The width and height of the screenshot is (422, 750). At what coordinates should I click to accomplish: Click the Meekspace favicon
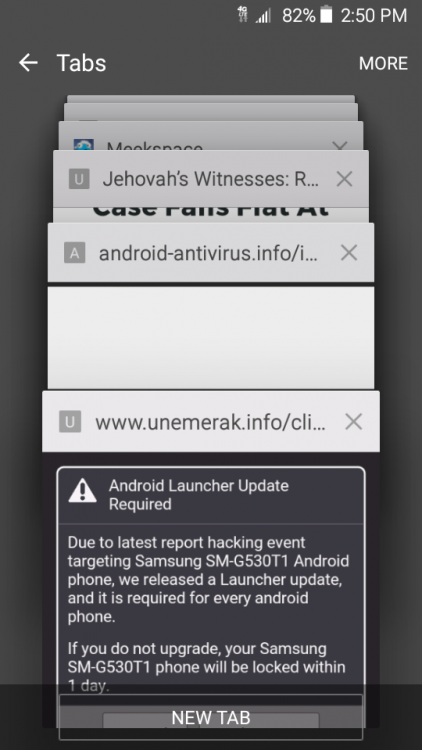pos(83,145)
